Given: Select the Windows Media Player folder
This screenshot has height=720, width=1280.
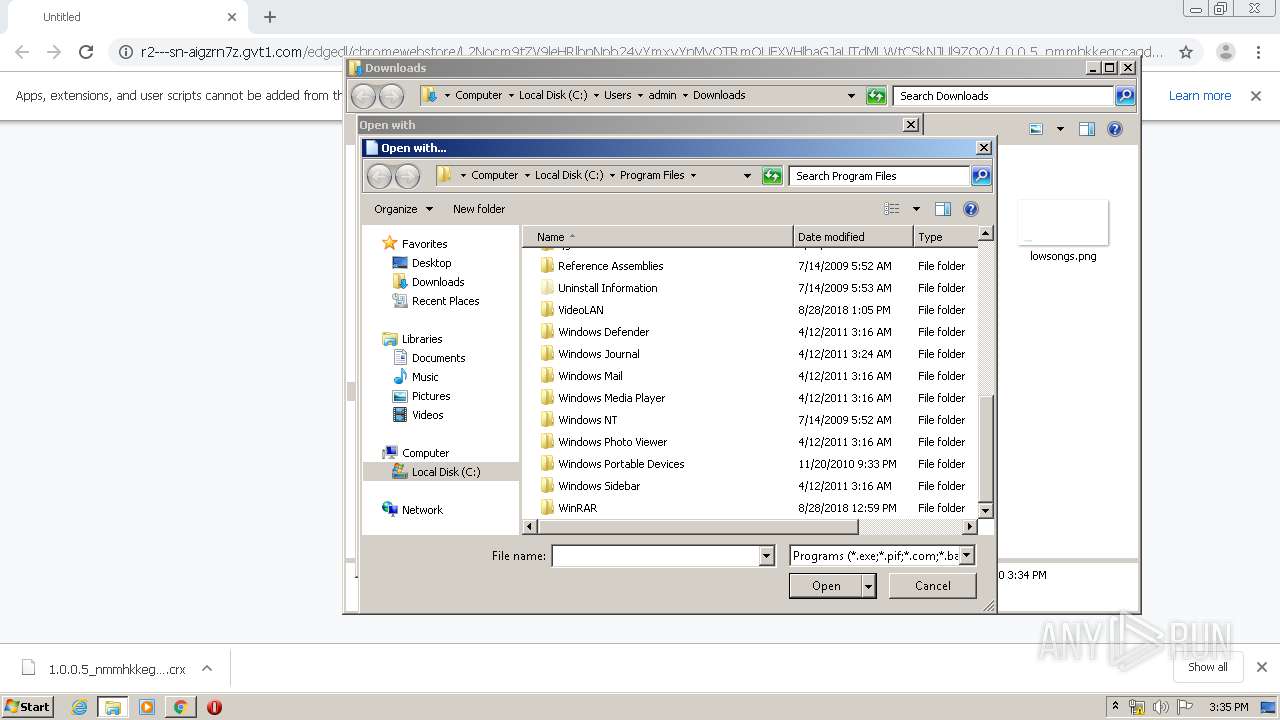Looking at the screenshot, I should tap(611, 398).
